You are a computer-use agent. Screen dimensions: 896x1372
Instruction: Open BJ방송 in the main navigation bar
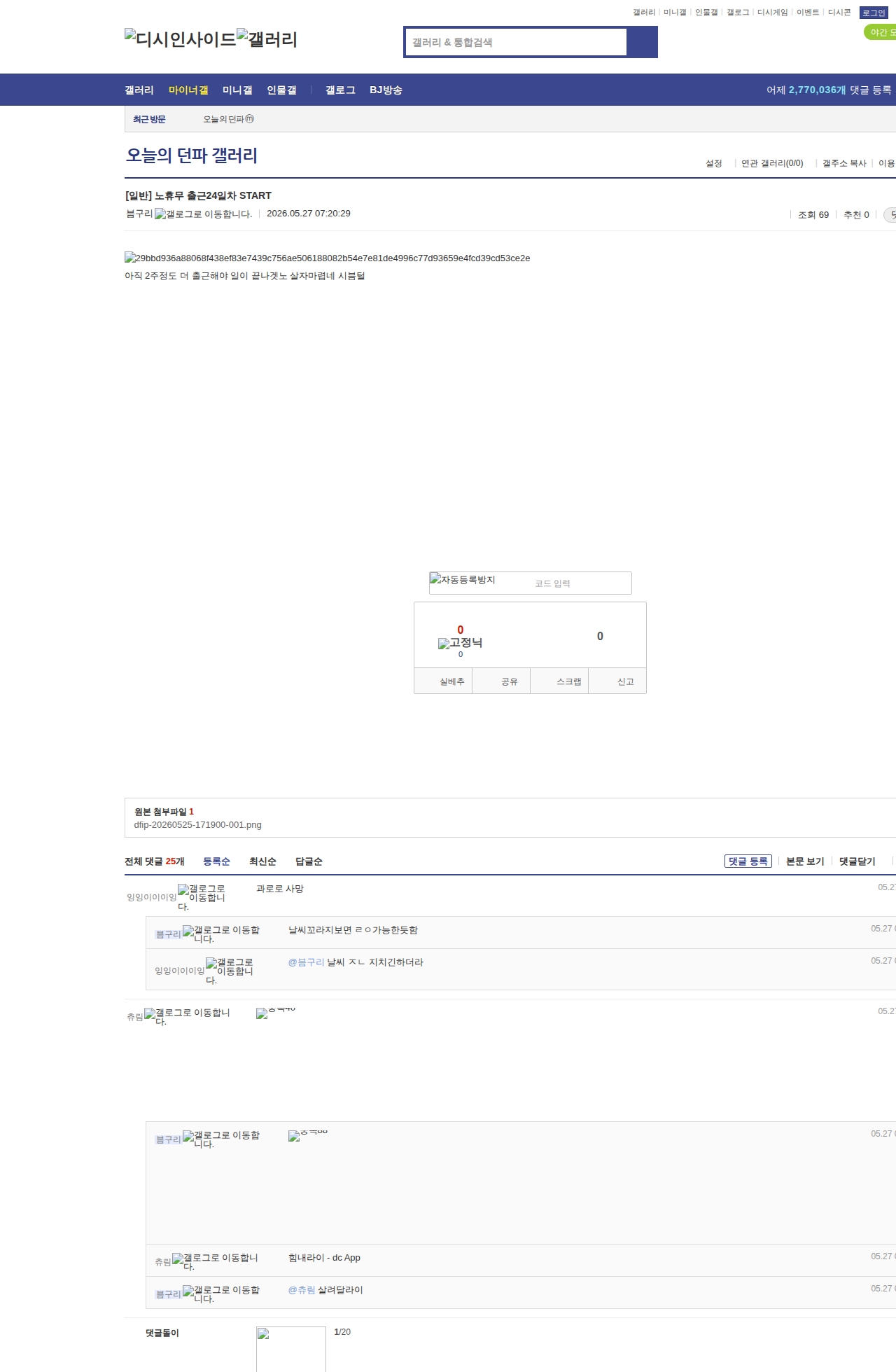click(386, 90)
